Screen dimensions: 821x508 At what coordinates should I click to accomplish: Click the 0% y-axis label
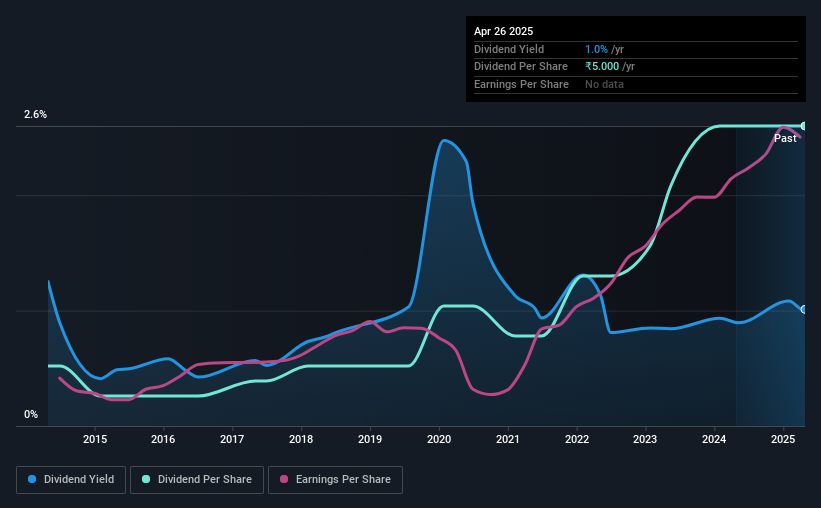click(x=31, y=414)
